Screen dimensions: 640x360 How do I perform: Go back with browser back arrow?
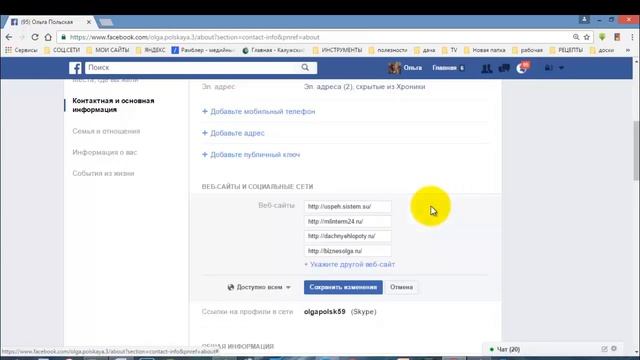[x=9, y=37]
